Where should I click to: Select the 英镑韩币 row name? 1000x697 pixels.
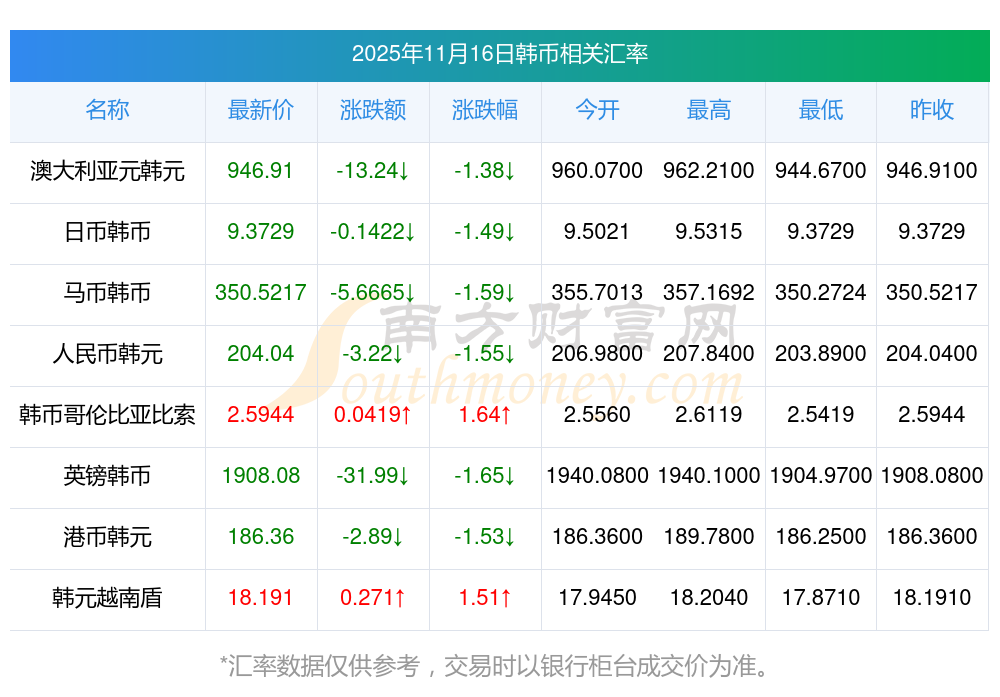107,476
